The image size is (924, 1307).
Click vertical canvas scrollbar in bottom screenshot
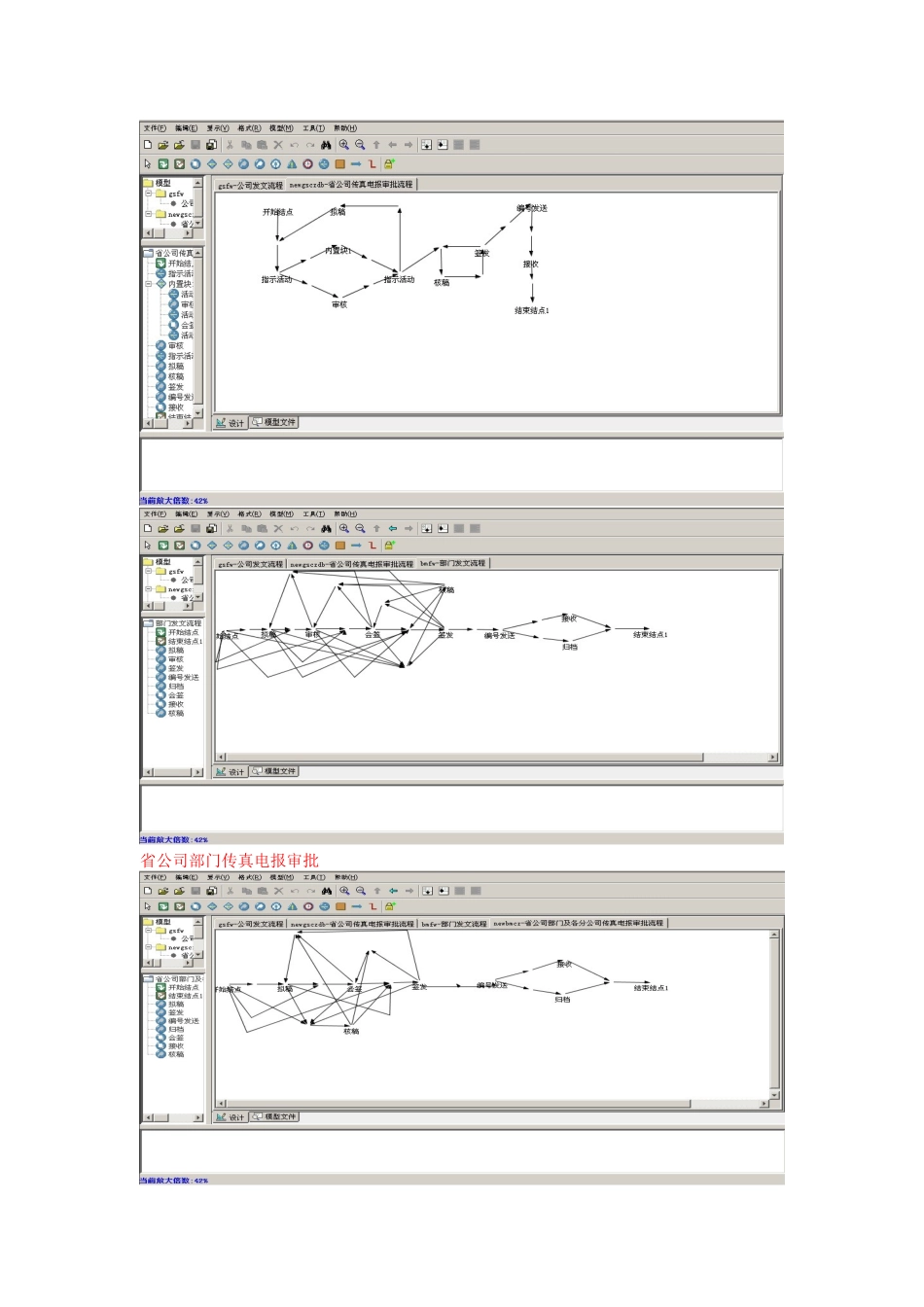774,1016
